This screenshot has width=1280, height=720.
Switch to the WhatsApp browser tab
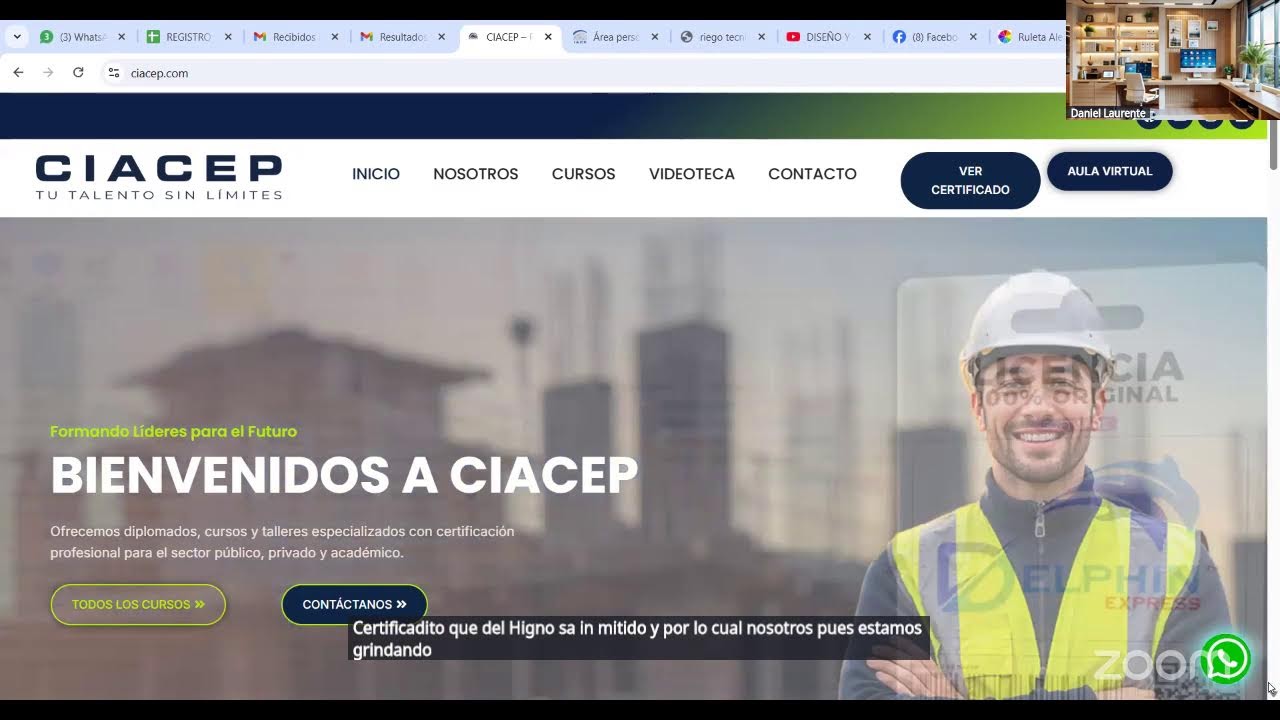(x=72, y=37)
